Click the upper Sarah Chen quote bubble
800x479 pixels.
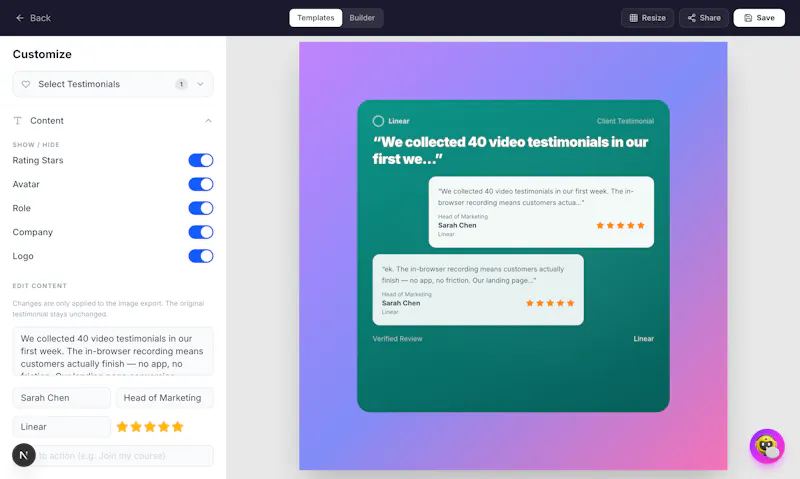pyautogui.click(x=541, y=212)
